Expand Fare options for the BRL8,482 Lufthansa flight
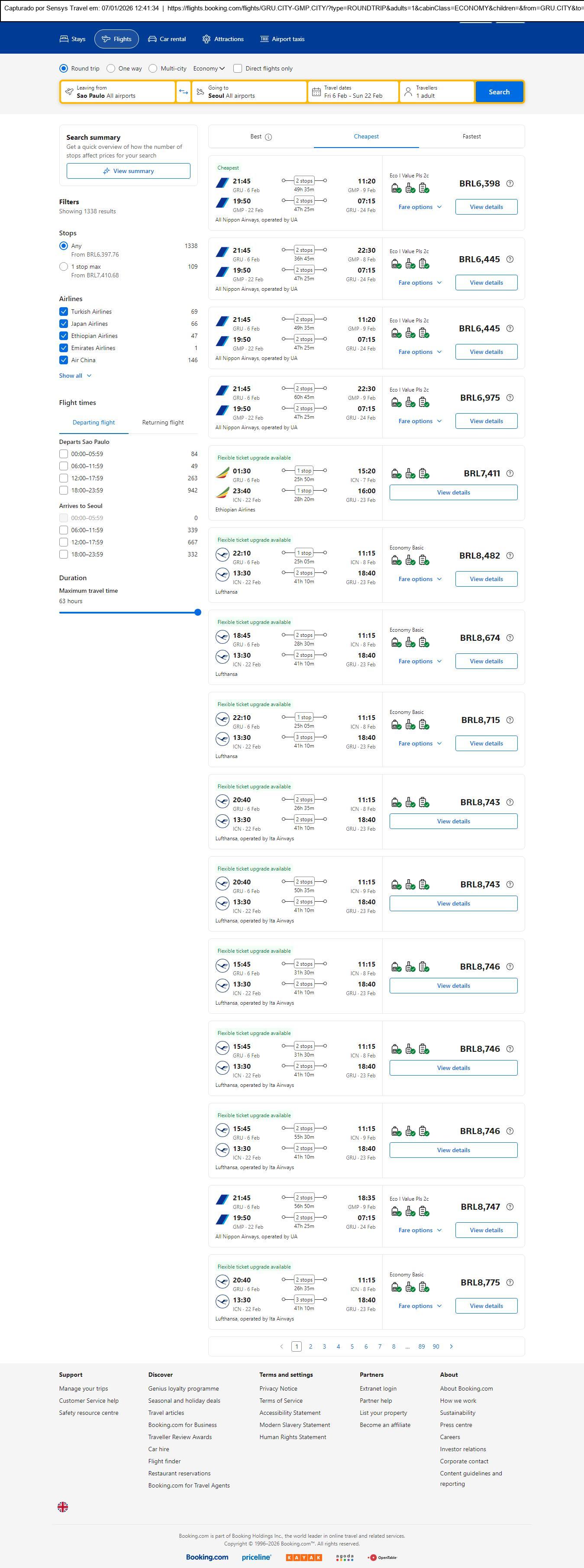 point(419,579)
